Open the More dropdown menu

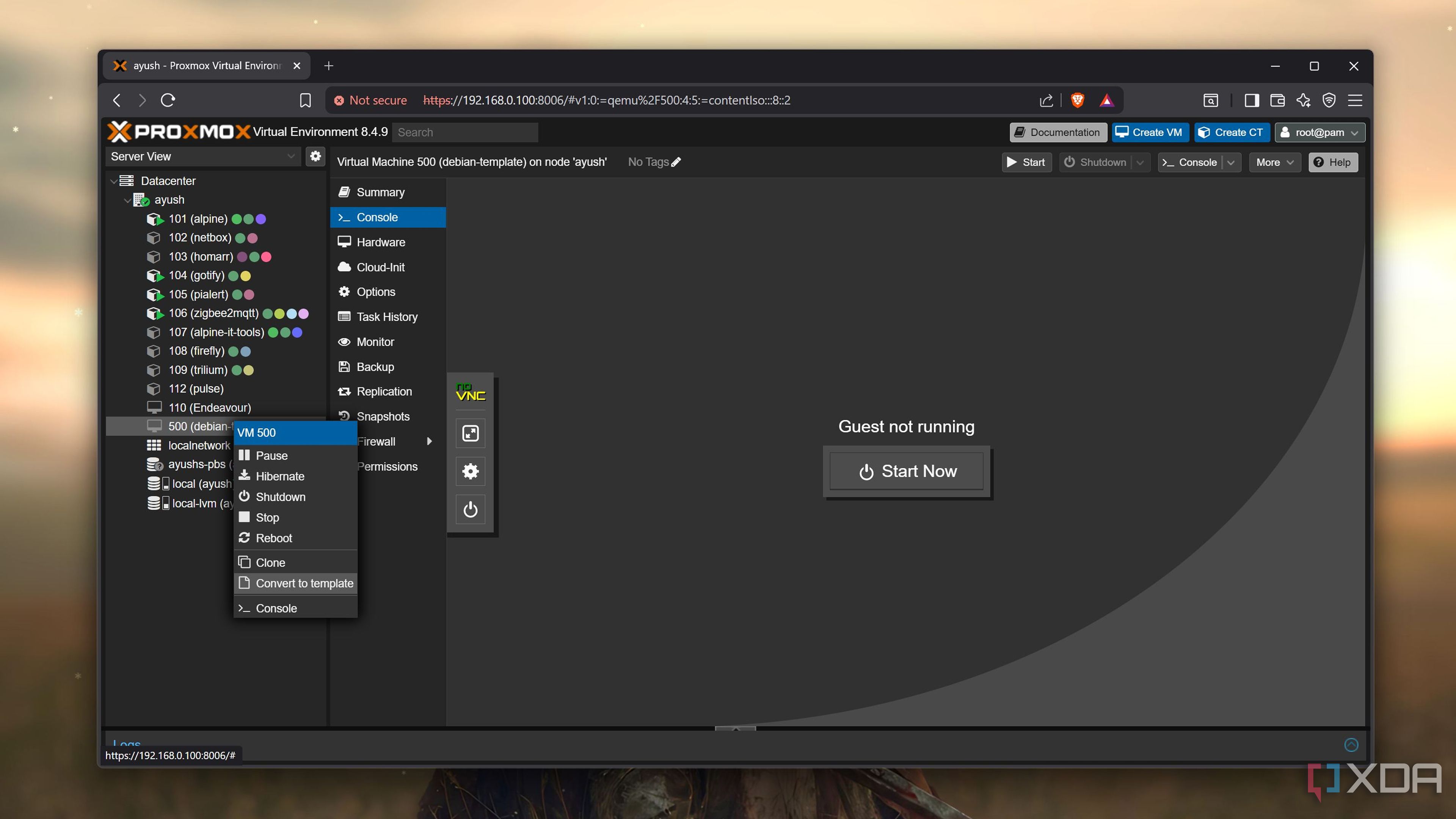(x=1274, y=162)
